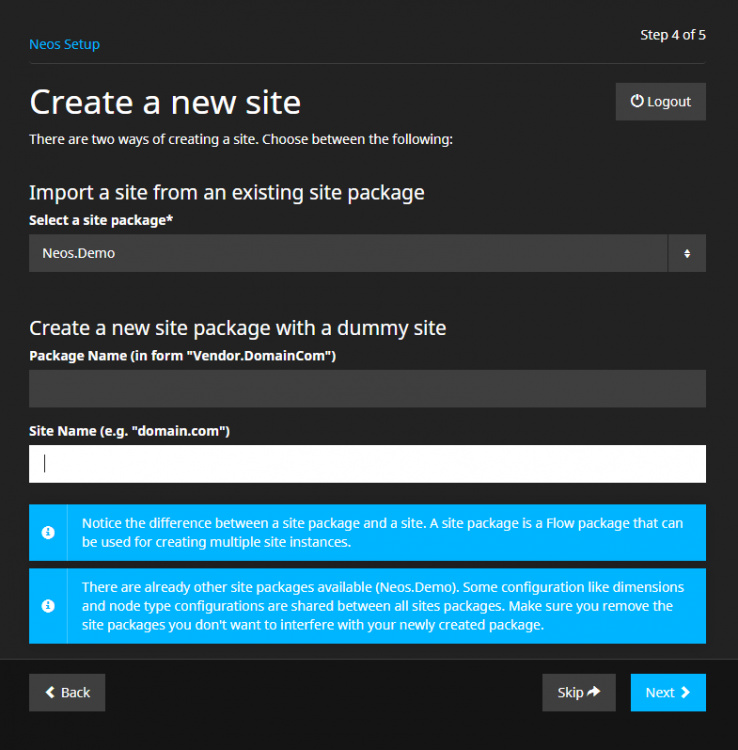Click notice text about other site packages available
The height and width of the screenshot is (750, 738).
coord(383,606)
